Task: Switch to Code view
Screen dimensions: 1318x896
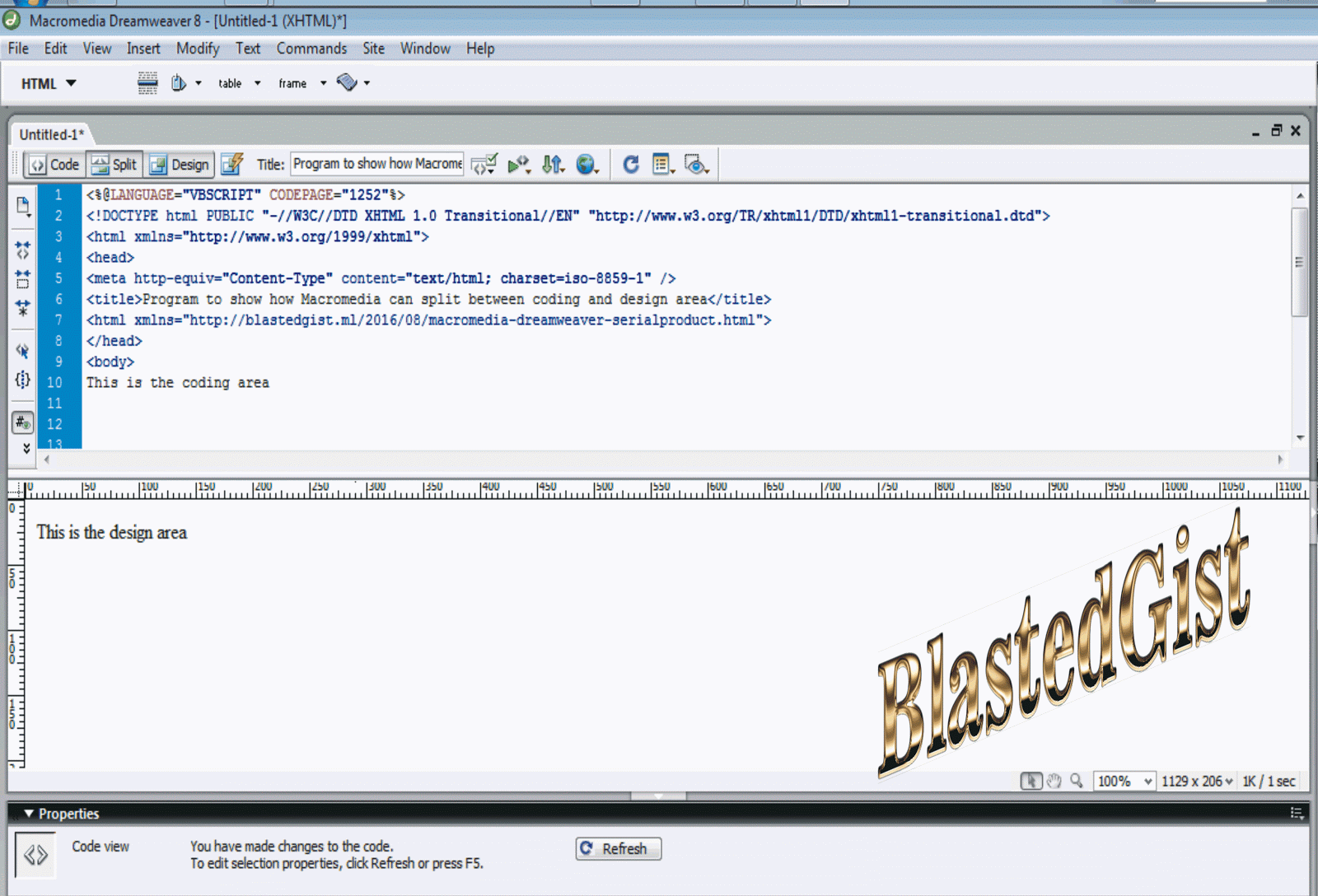Action: [x=54, y=165]
